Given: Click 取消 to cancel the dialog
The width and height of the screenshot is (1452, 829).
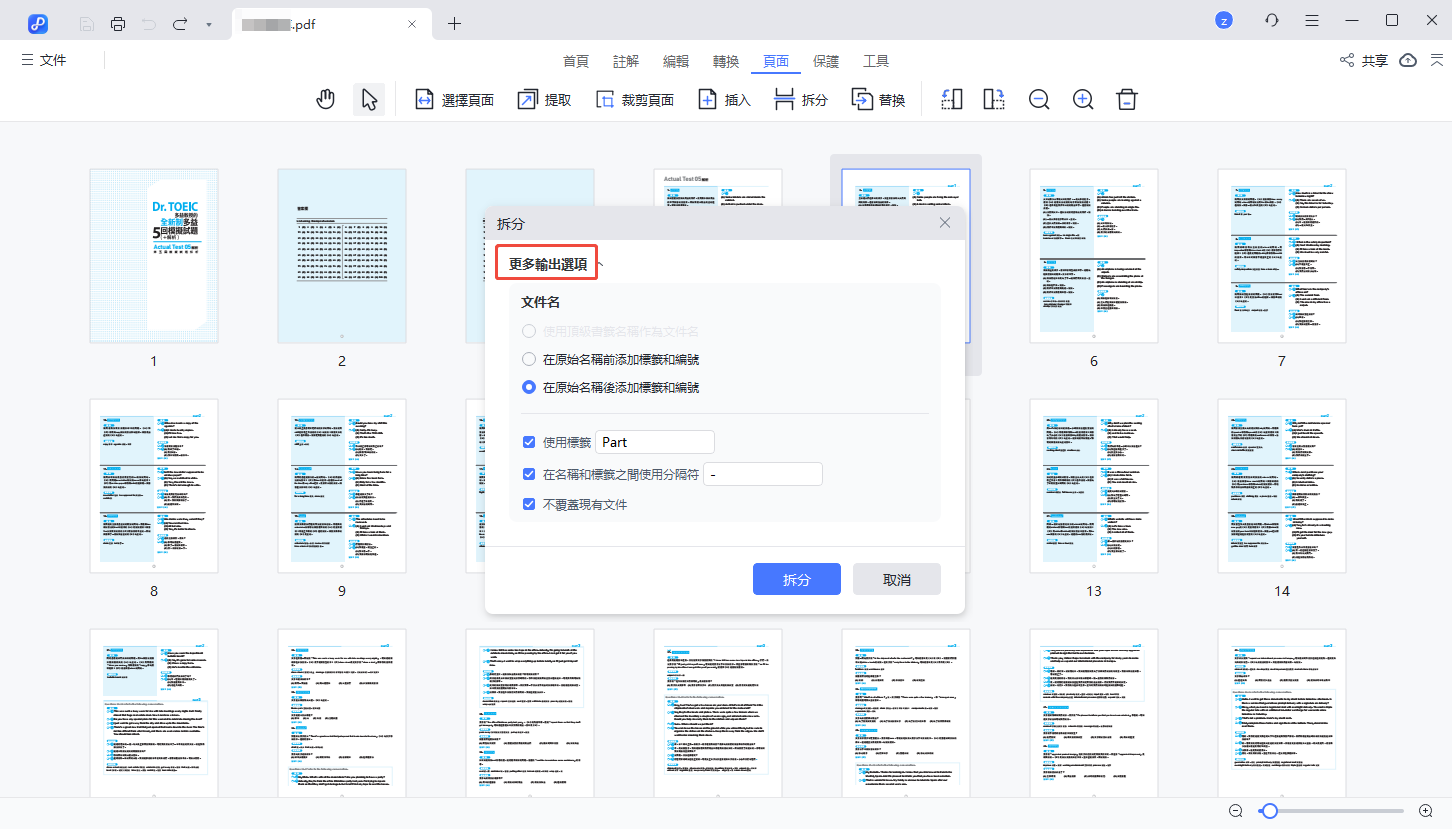Looking at the screenshot, I should coord(896,580).
